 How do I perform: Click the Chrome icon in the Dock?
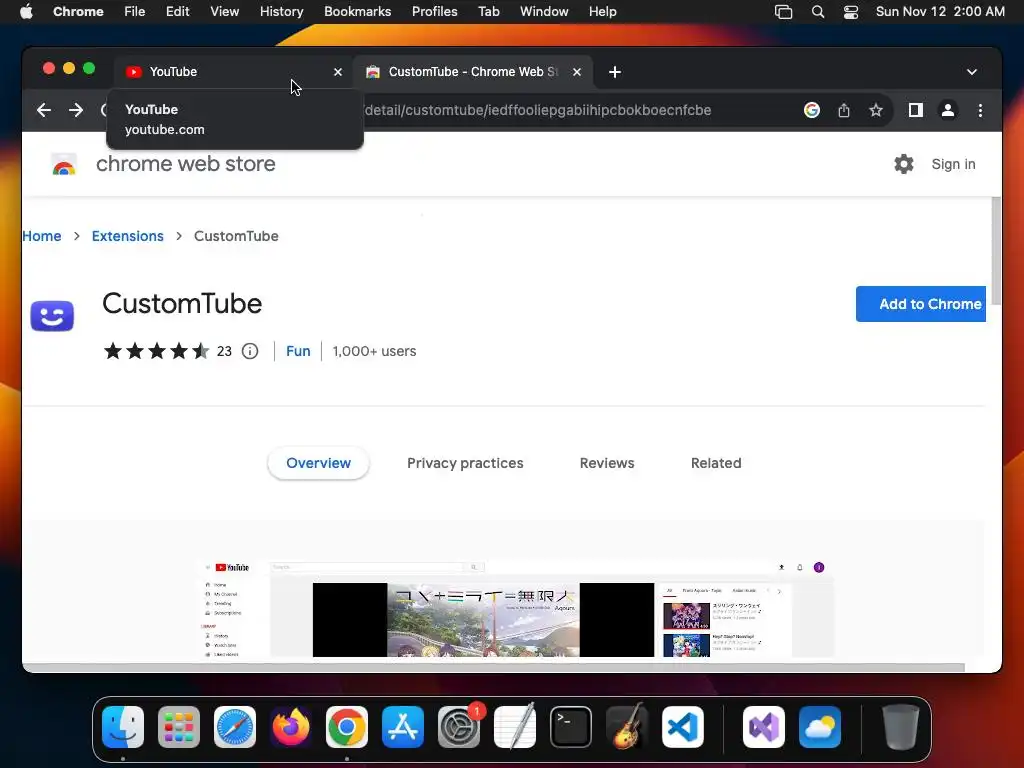347,727
